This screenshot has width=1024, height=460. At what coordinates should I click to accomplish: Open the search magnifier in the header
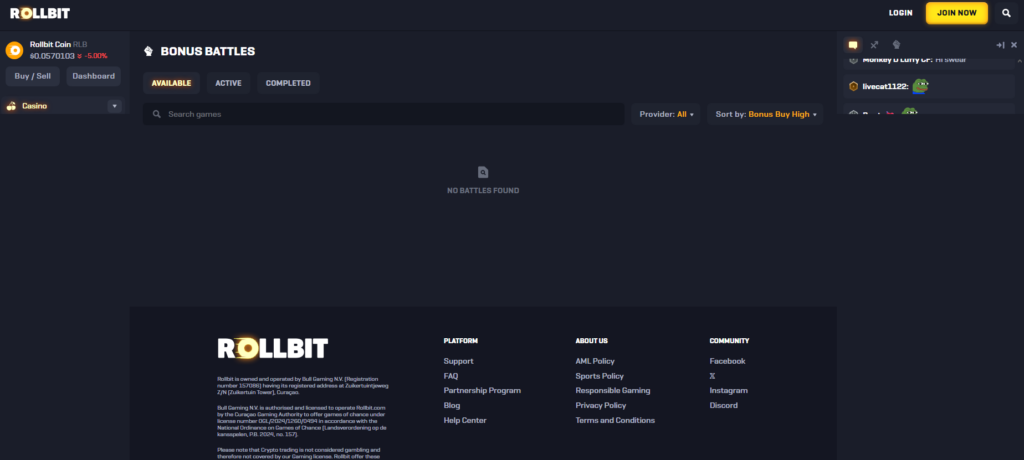tap(1006, 13)
